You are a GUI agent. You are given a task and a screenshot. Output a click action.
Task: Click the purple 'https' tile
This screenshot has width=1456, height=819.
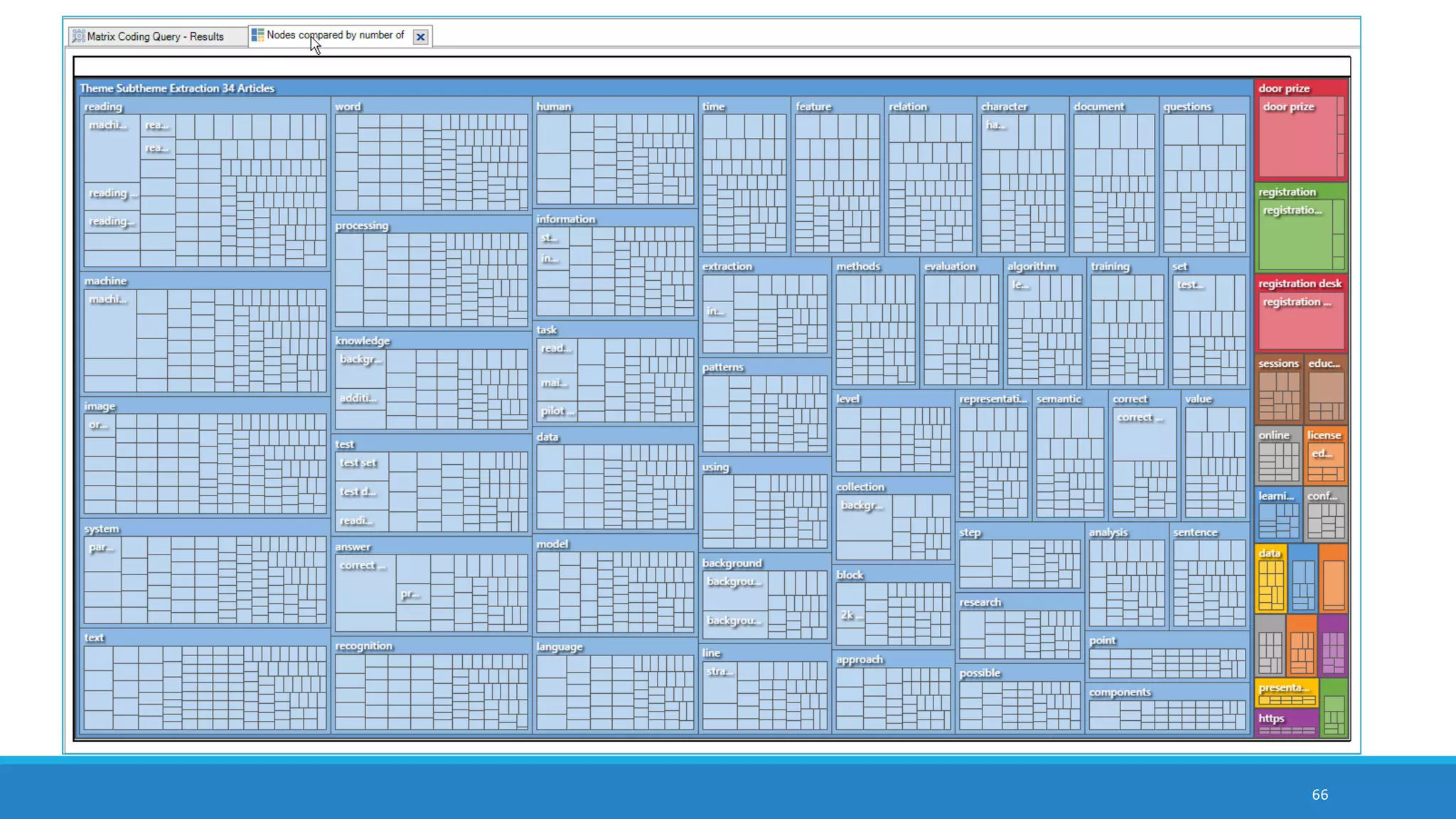click(1286, 724)
